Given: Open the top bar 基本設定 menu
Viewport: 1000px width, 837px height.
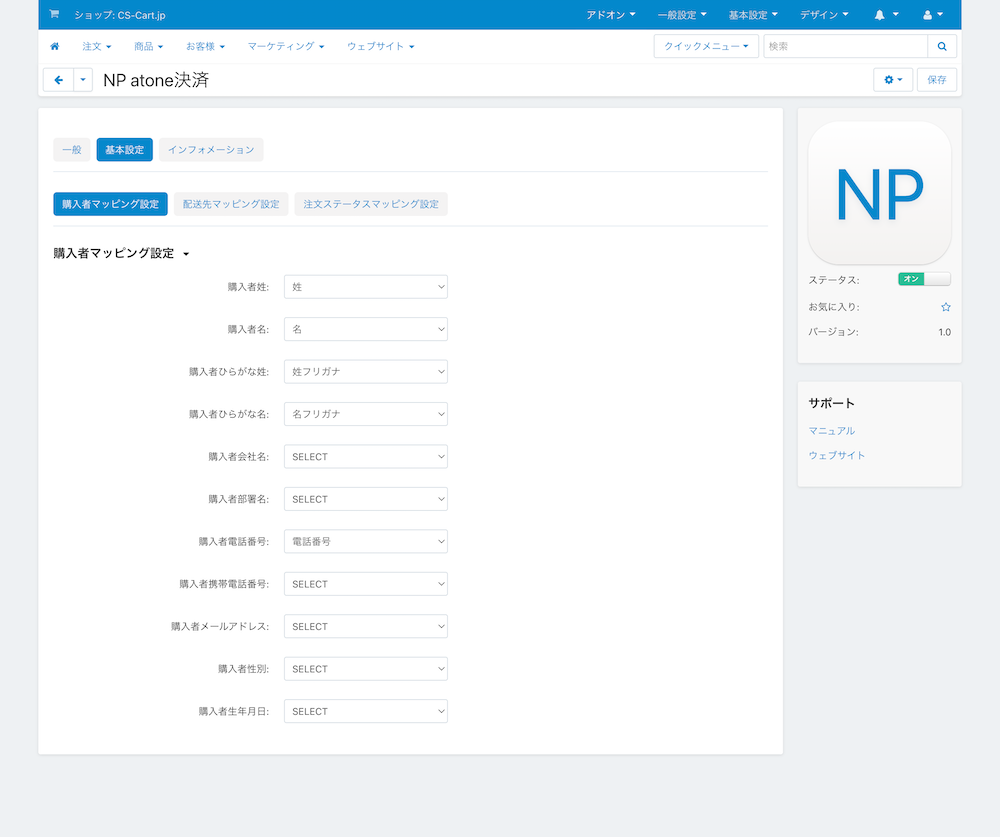Looking at the screenshot, I should (x=753, y=15).
